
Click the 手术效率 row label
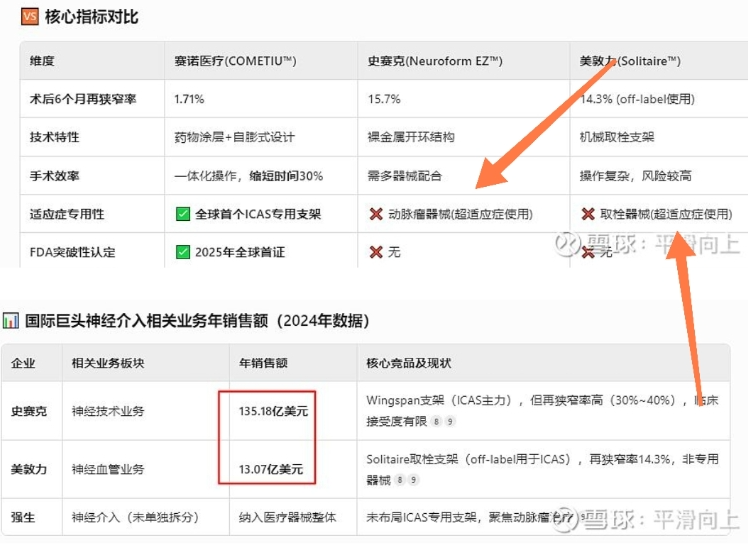pyautogui.click(x=54, y=176)
